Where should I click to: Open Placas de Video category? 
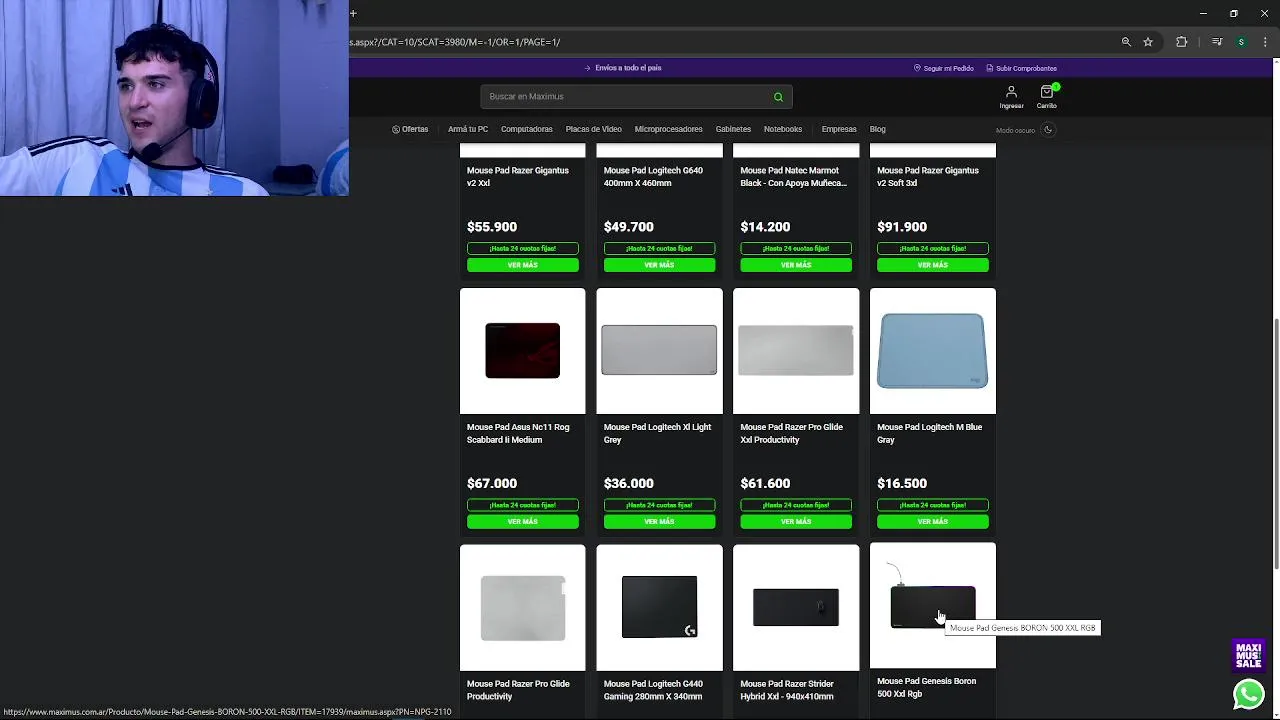click(x=593, y=129)
